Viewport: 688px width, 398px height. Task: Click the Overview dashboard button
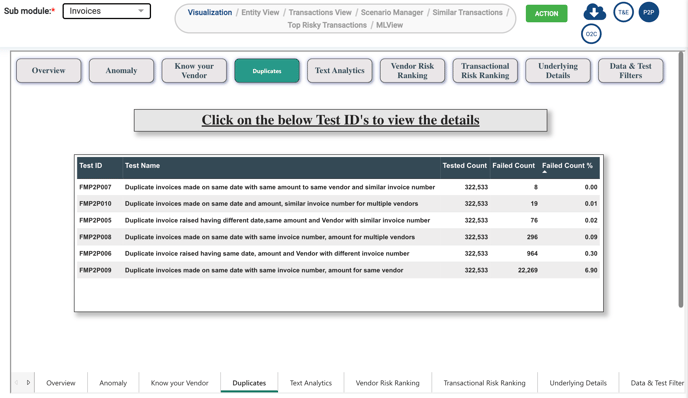[x=49, y=71]
